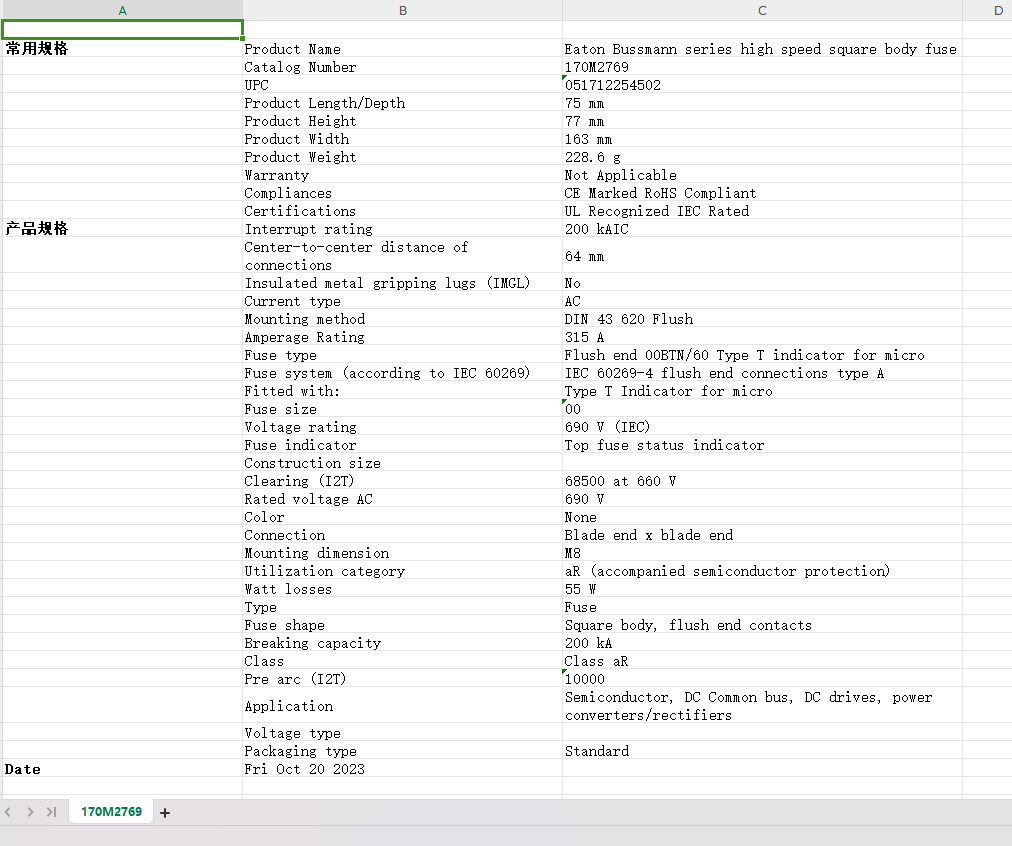Click the 'Date' label cell
This screenshot has width=1012, height=846.
(x=123, y=769)
